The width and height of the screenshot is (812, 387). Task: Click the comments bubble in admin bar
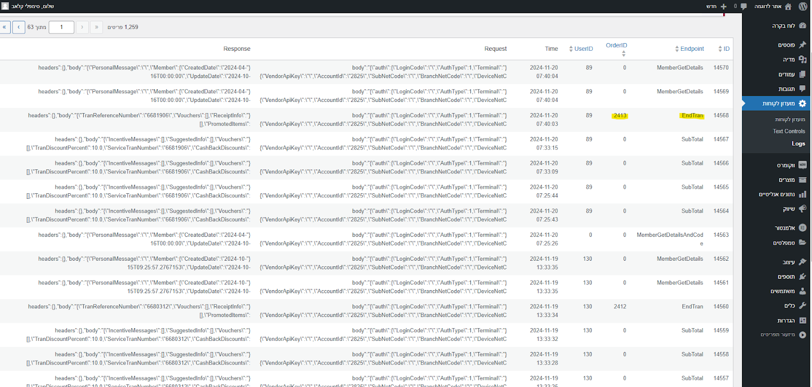tap(744, 6)
